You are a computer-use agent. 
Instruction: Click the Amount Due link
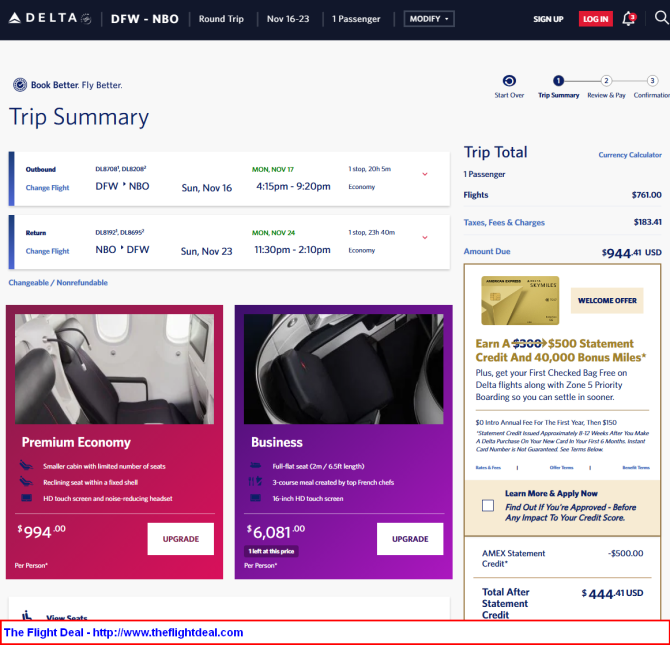(x=487, y=251)
